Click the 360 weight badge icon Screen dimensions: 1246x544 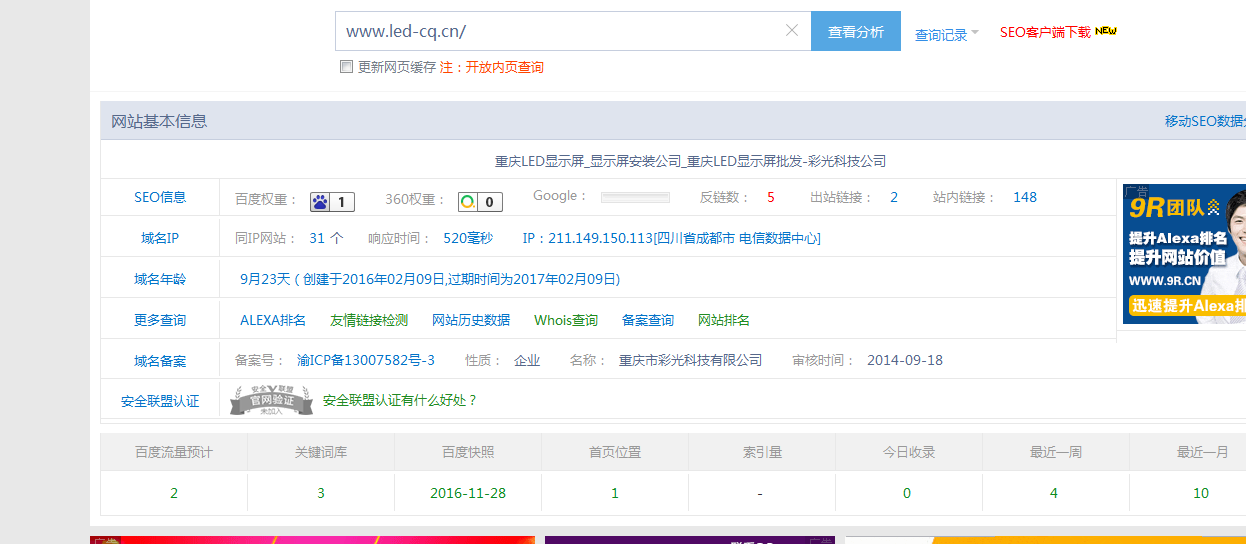click(x=480, y=202)
